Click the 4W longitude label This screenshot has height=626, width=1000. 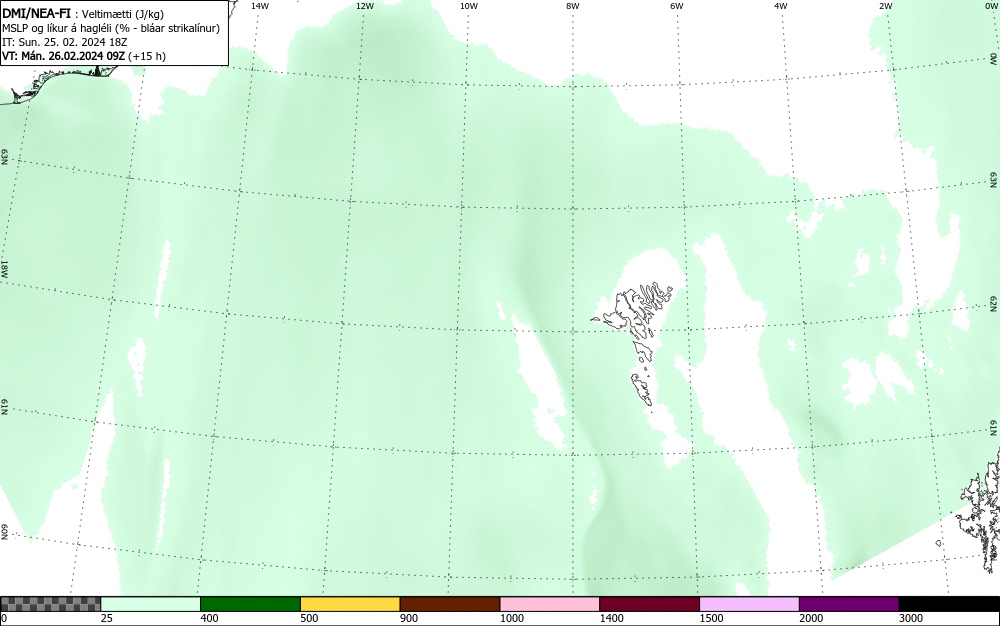[781, 6]
